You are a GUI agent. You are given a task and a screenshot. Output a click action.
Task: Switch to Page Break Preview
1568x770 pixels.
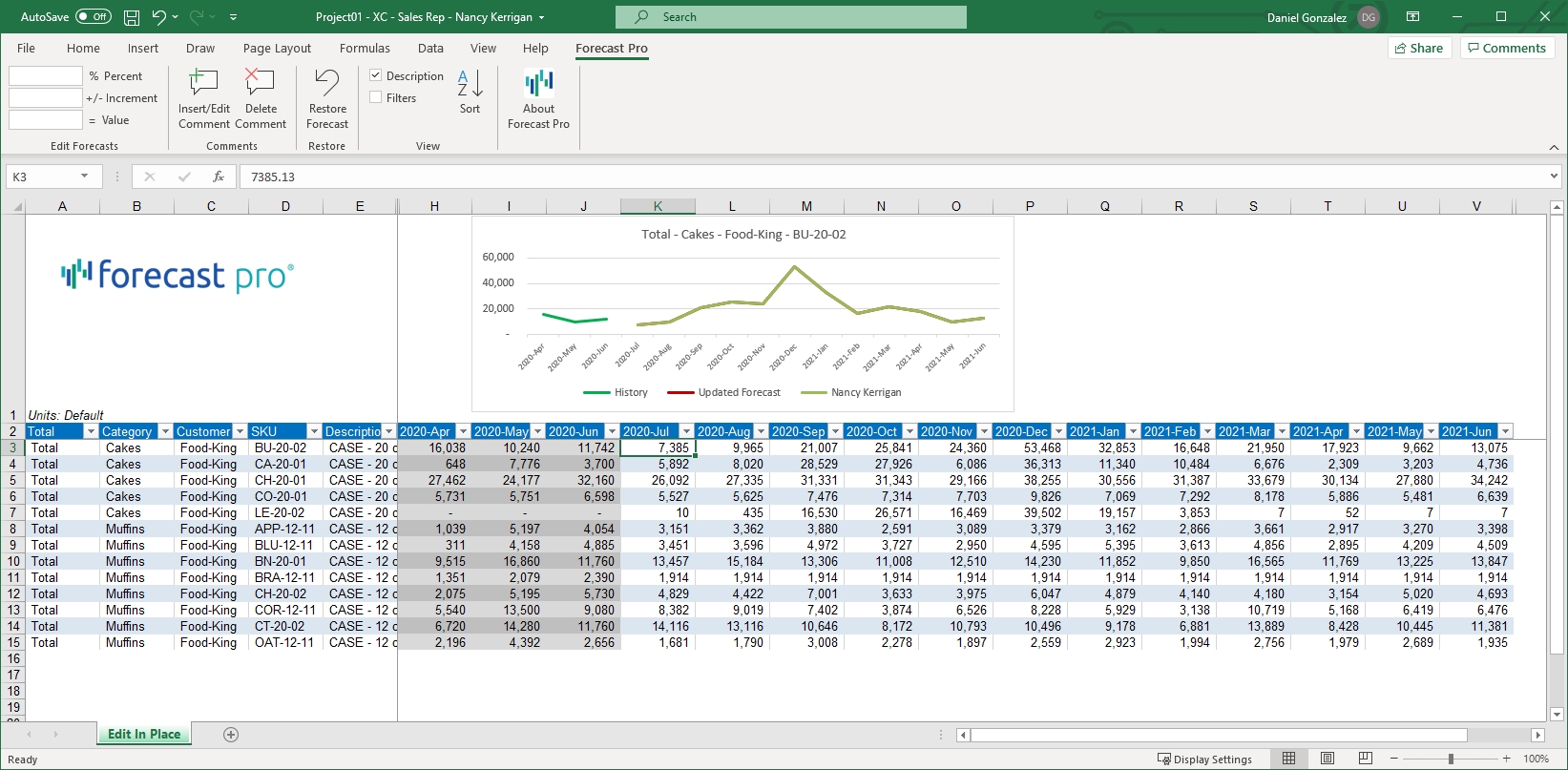pyautogui.click(x=1366, y=759)
